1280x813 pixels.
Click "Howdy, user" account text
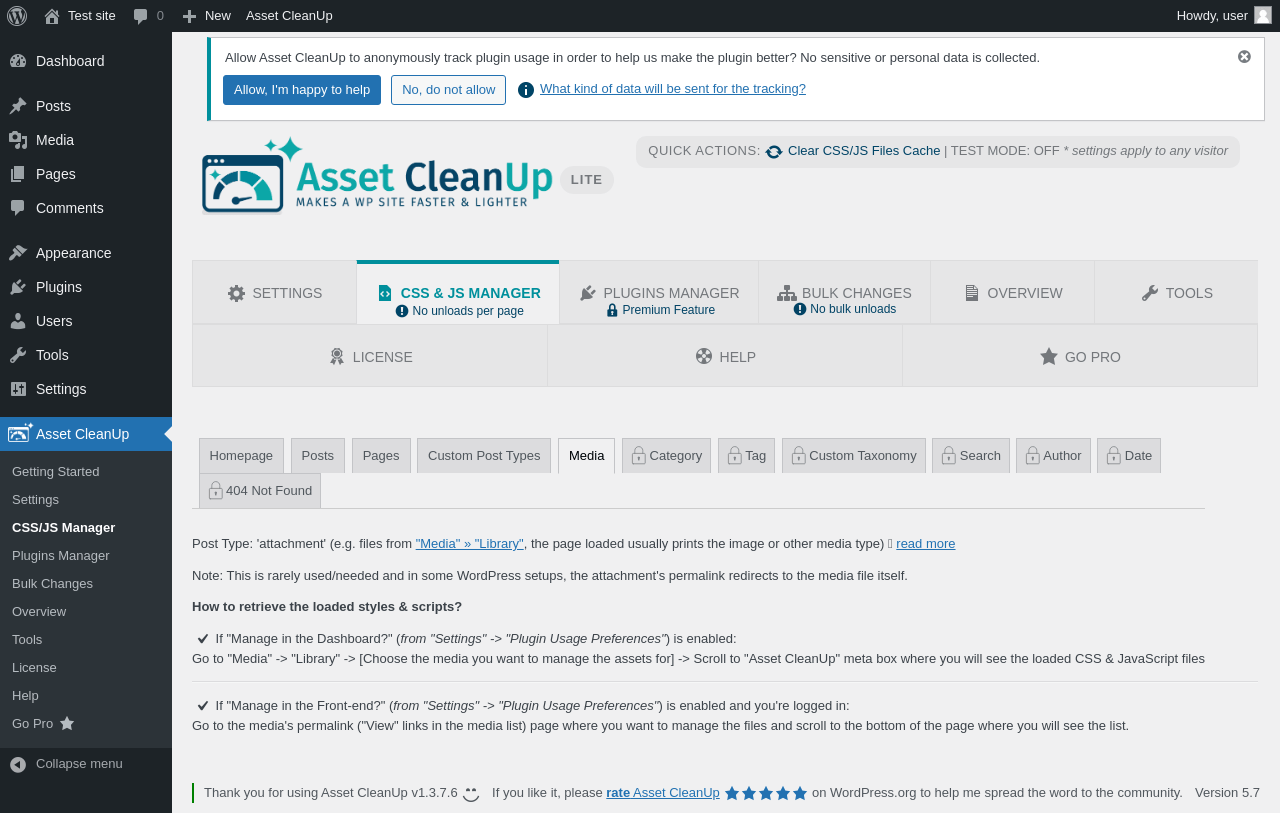[1212, 15]
